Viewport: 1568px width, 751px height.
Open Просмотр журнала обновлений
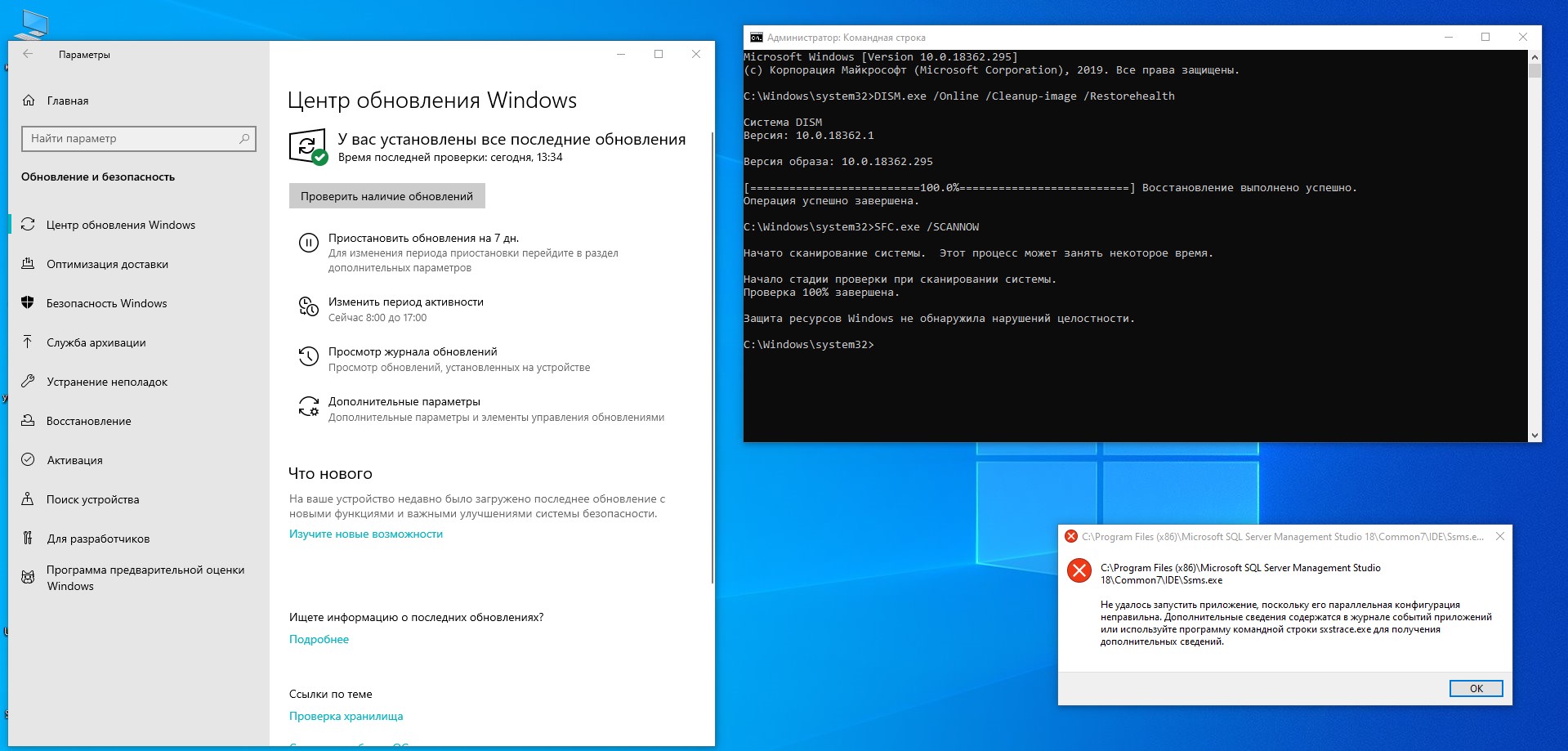click(413, 351)
